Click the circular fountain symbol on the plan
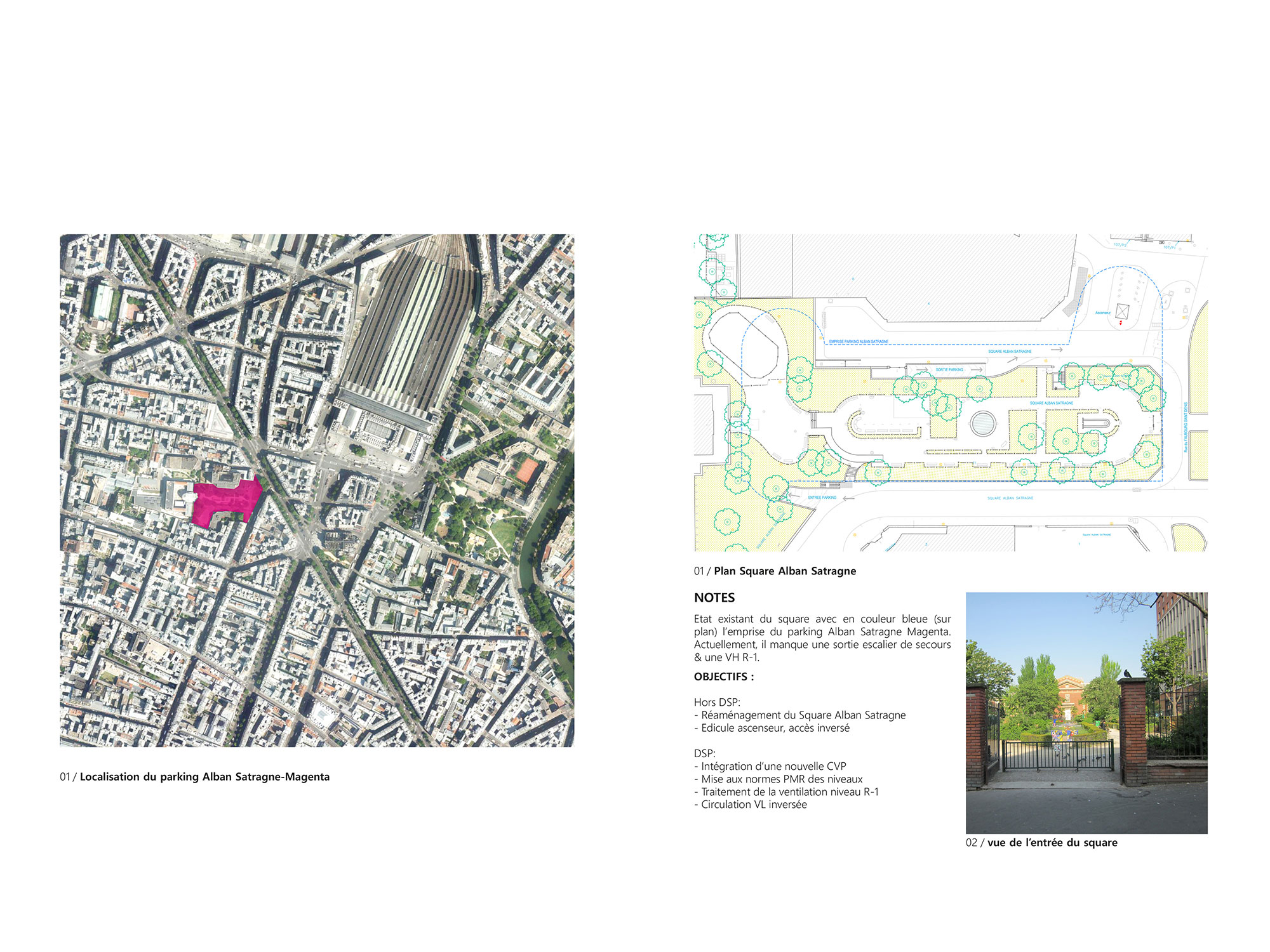Viewport: 1270px width, 952px height. [x=983, y=424]
